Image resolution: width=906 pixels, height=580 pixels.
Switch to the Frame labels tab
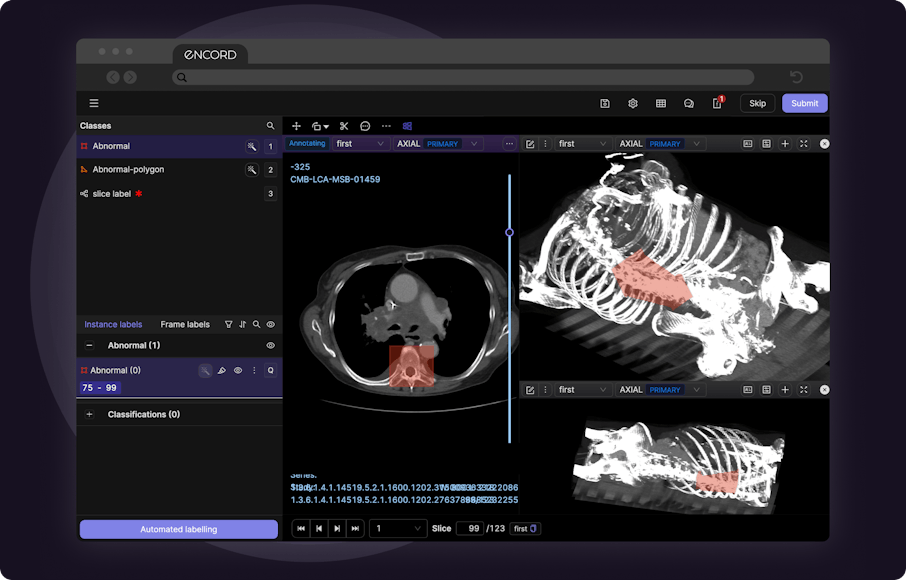pos(185,325)
